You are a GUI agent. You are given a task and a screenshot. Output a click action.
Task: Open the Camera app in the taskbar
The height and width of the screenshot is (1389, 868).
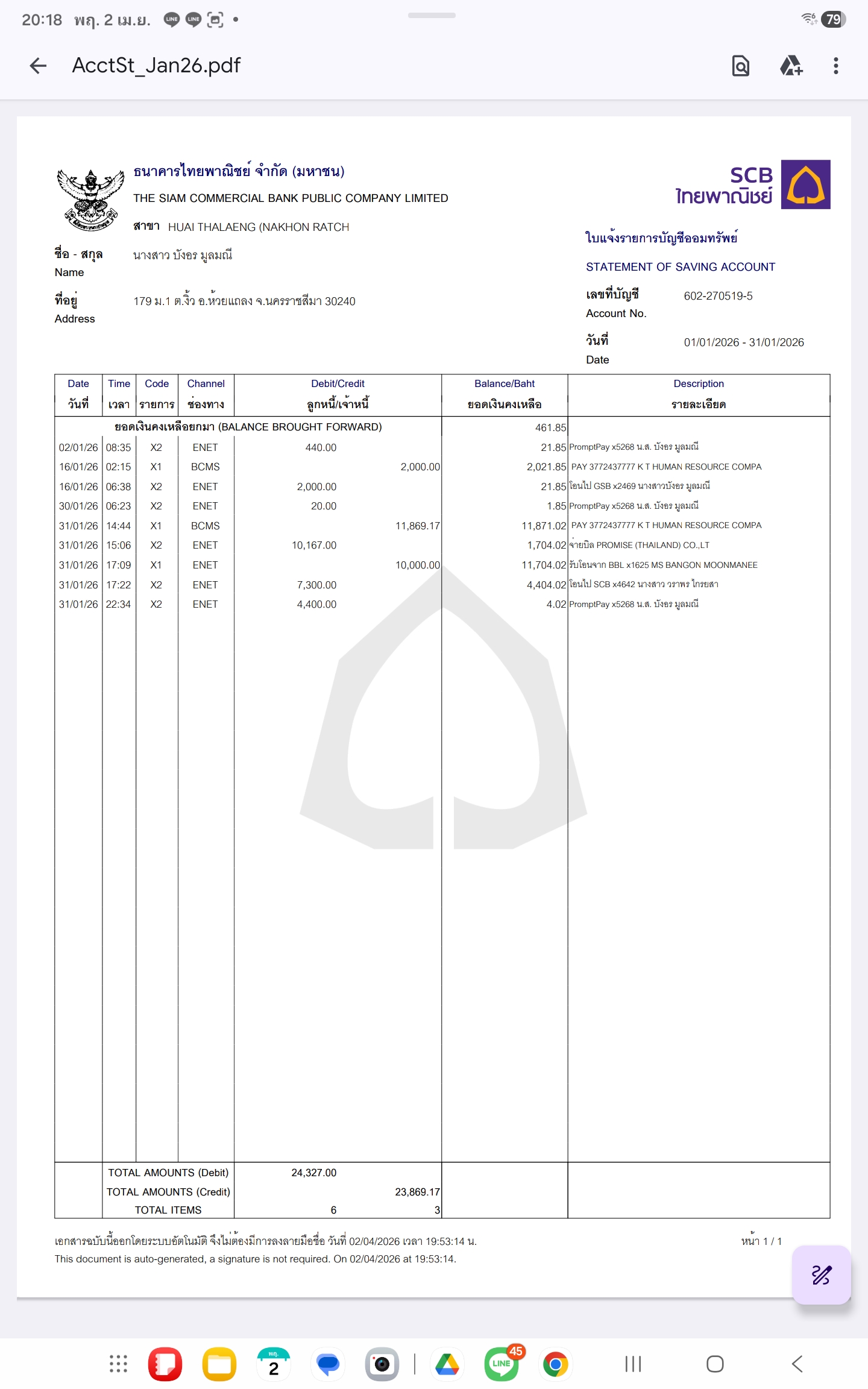coord(382,1364)
